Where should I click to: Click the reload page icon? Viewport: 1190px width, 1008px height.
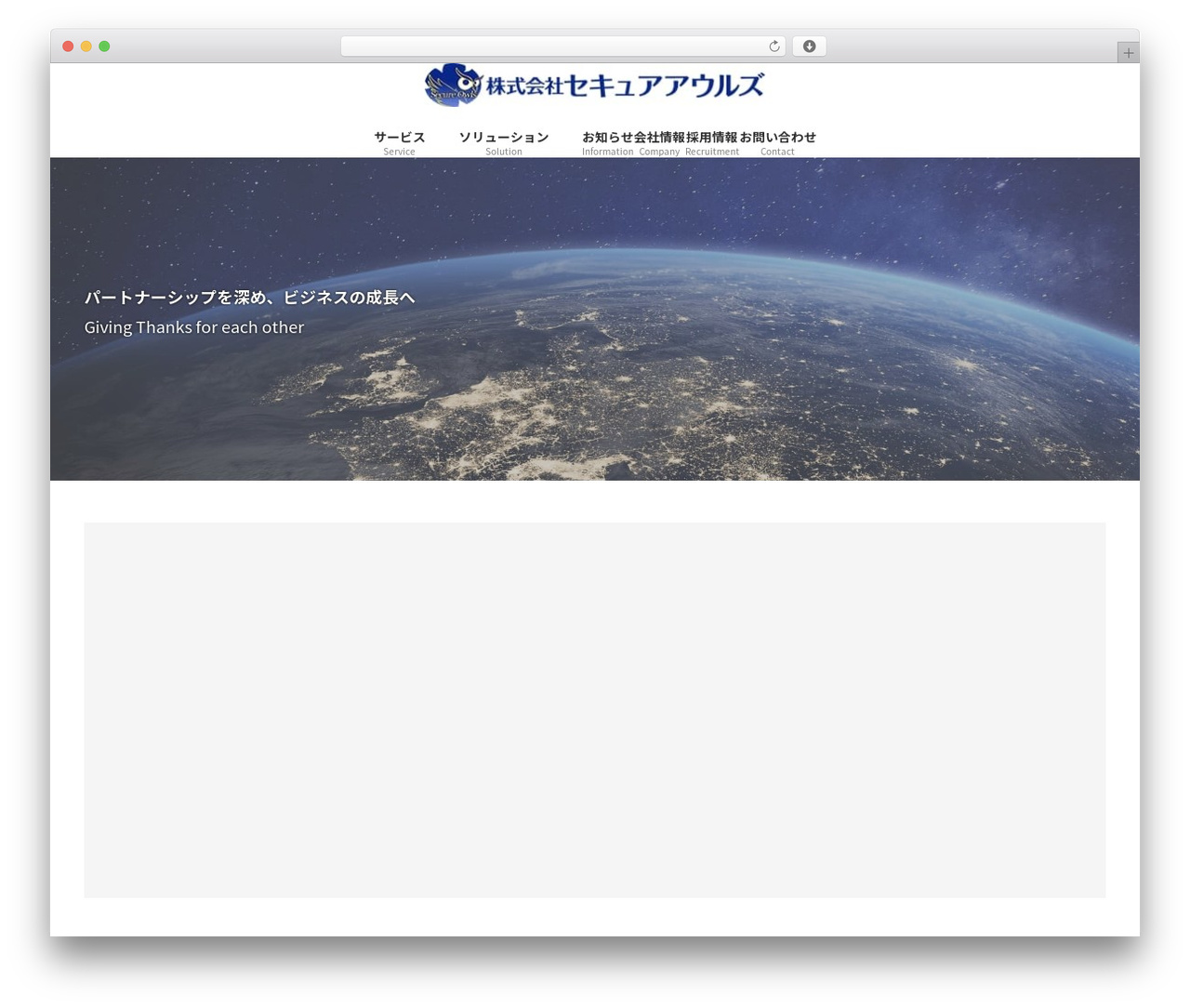click(773, 46)
